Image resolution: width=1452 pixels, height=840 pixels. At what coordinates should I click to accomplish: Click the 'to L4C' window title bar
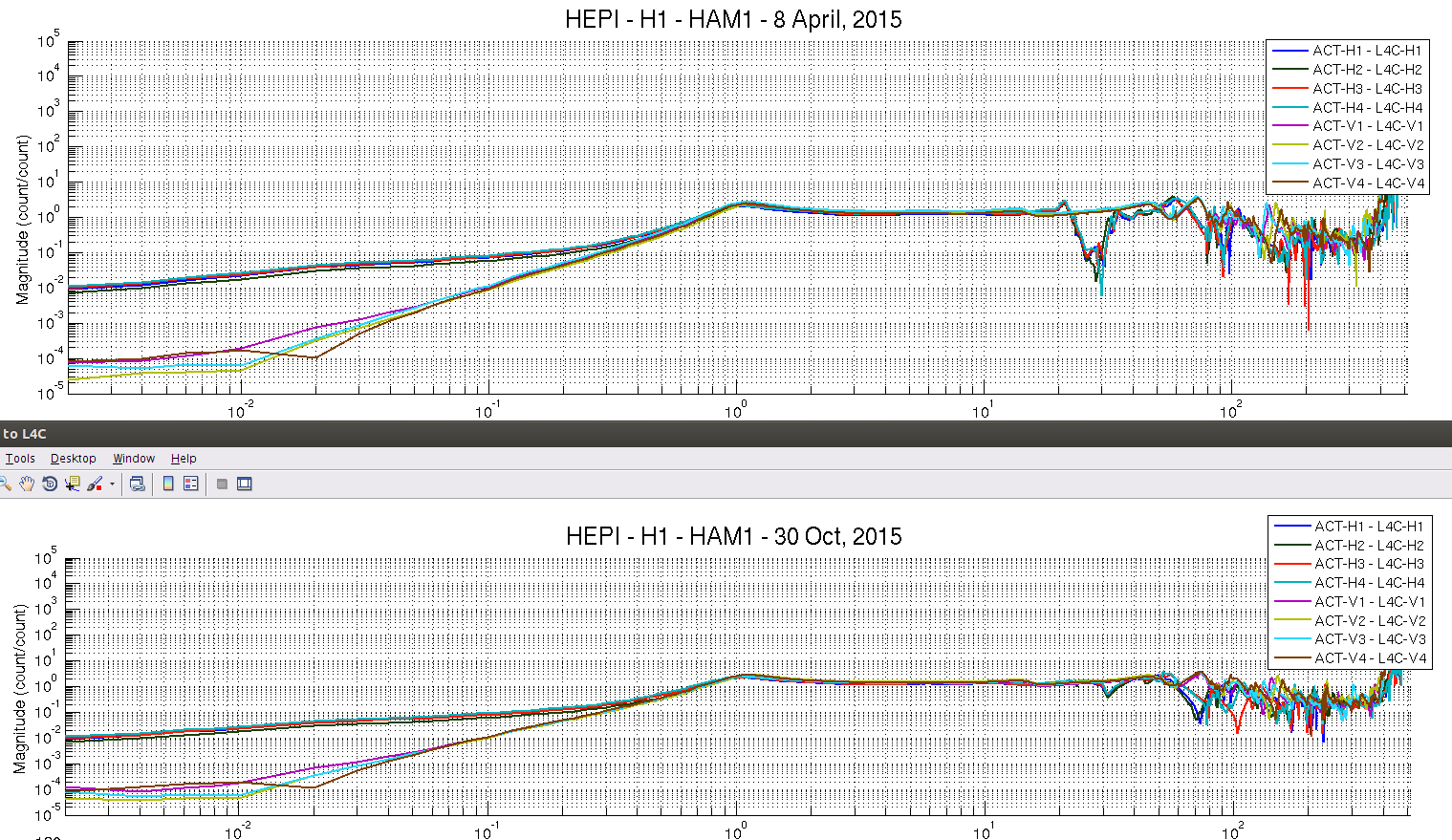pos(726,434)
